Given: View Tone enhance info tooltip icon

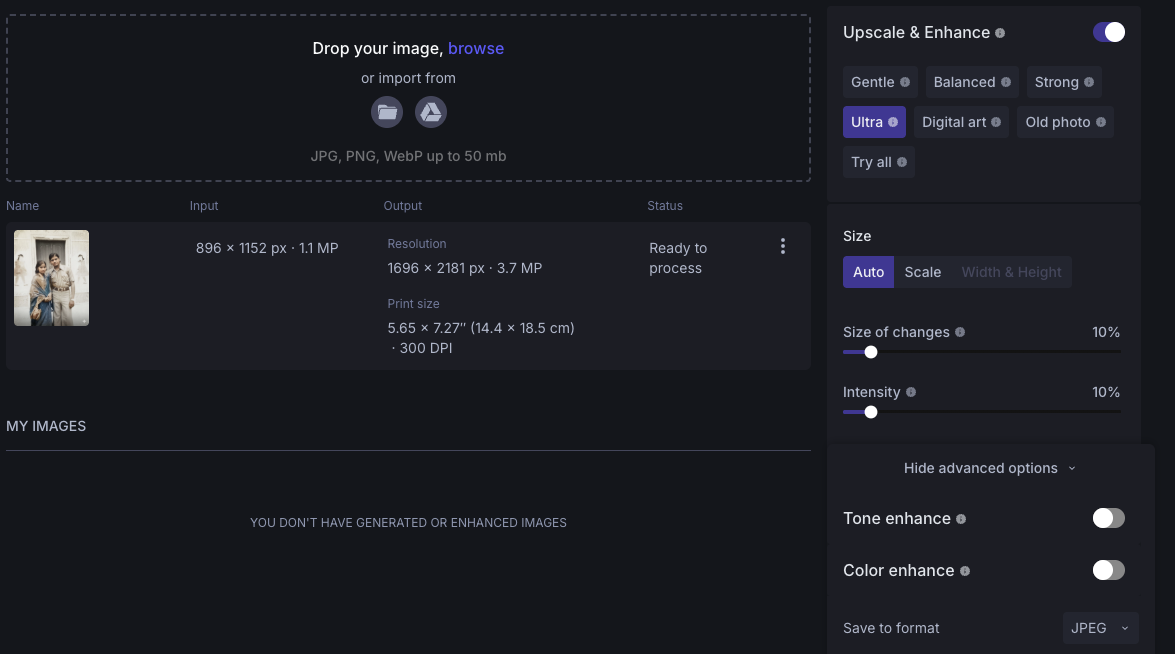Looking at the screenshot, I should pyautogui.click(x=961, y=519).
